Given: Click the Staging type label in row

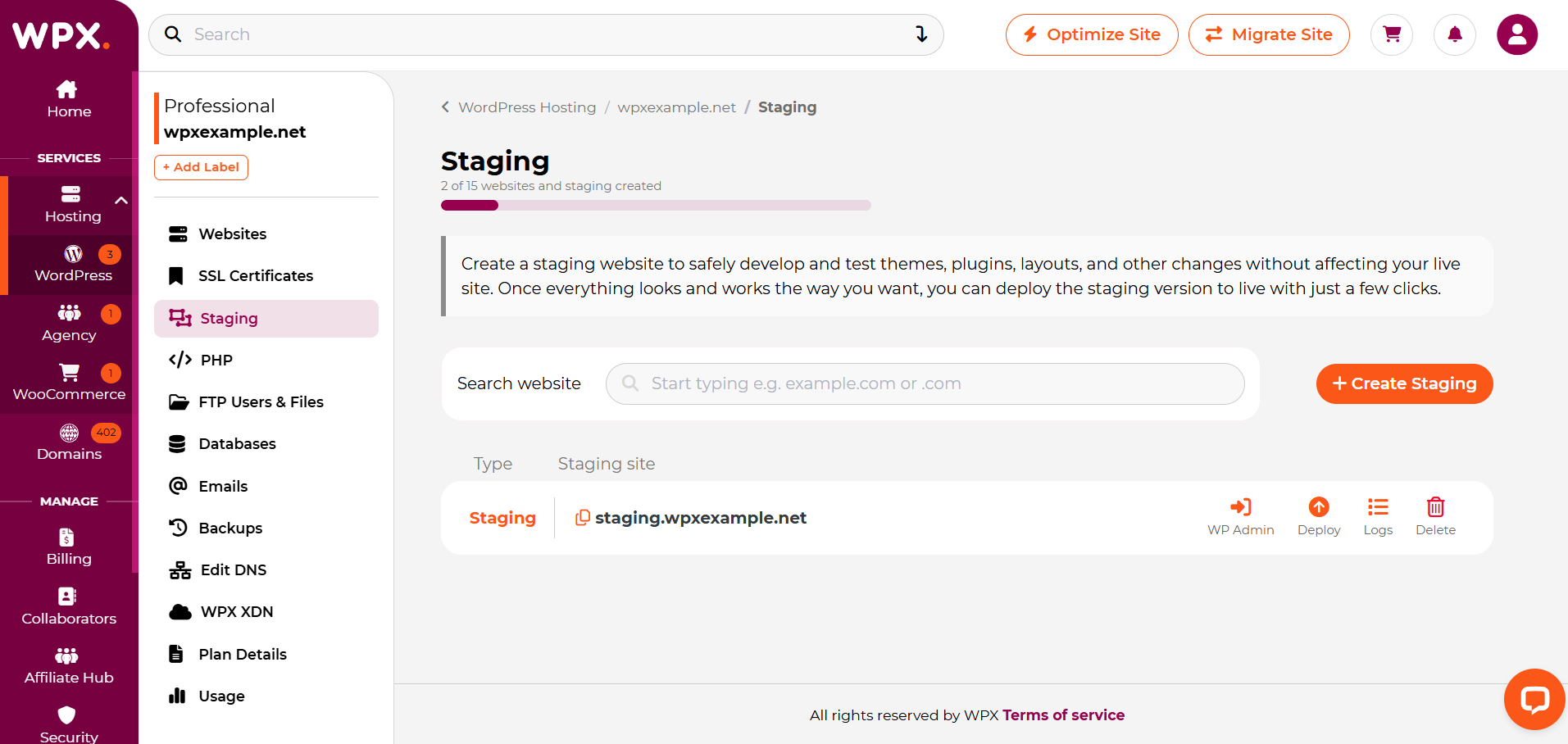Looking at the screenshot, I should [x=502, y=518].
